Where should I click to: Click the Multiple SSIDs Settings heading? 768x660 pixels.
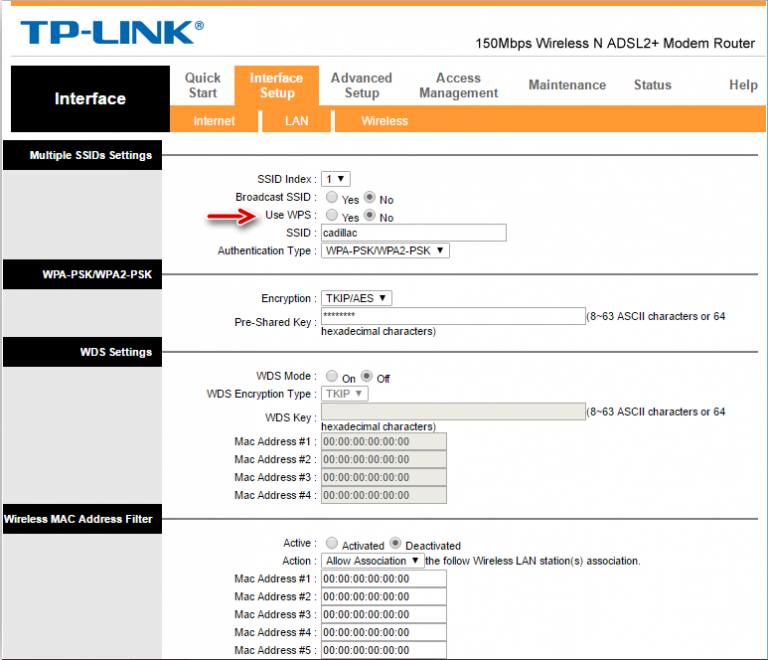pos(82,155)
